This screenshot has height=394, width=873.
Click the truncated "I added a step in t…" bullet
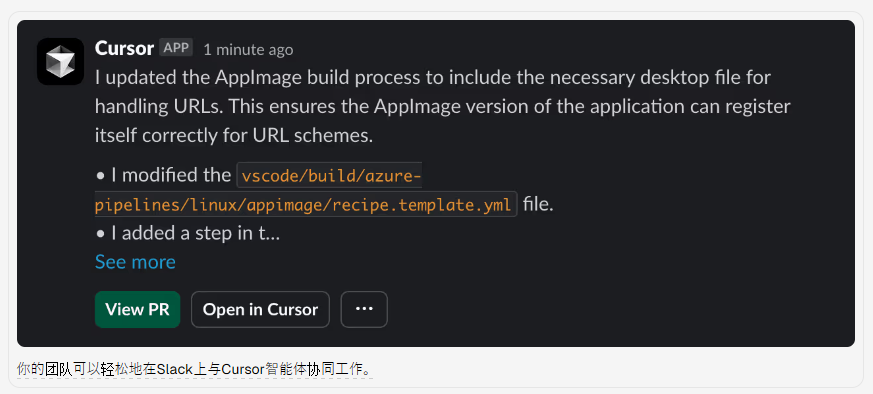[188, 233]
